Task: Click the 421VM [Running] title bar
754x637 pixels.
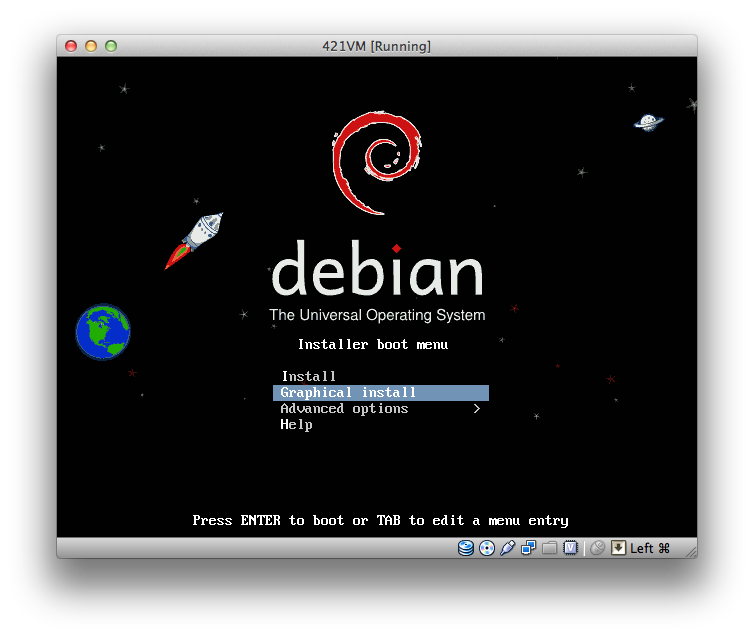Action: click(377, 46)
